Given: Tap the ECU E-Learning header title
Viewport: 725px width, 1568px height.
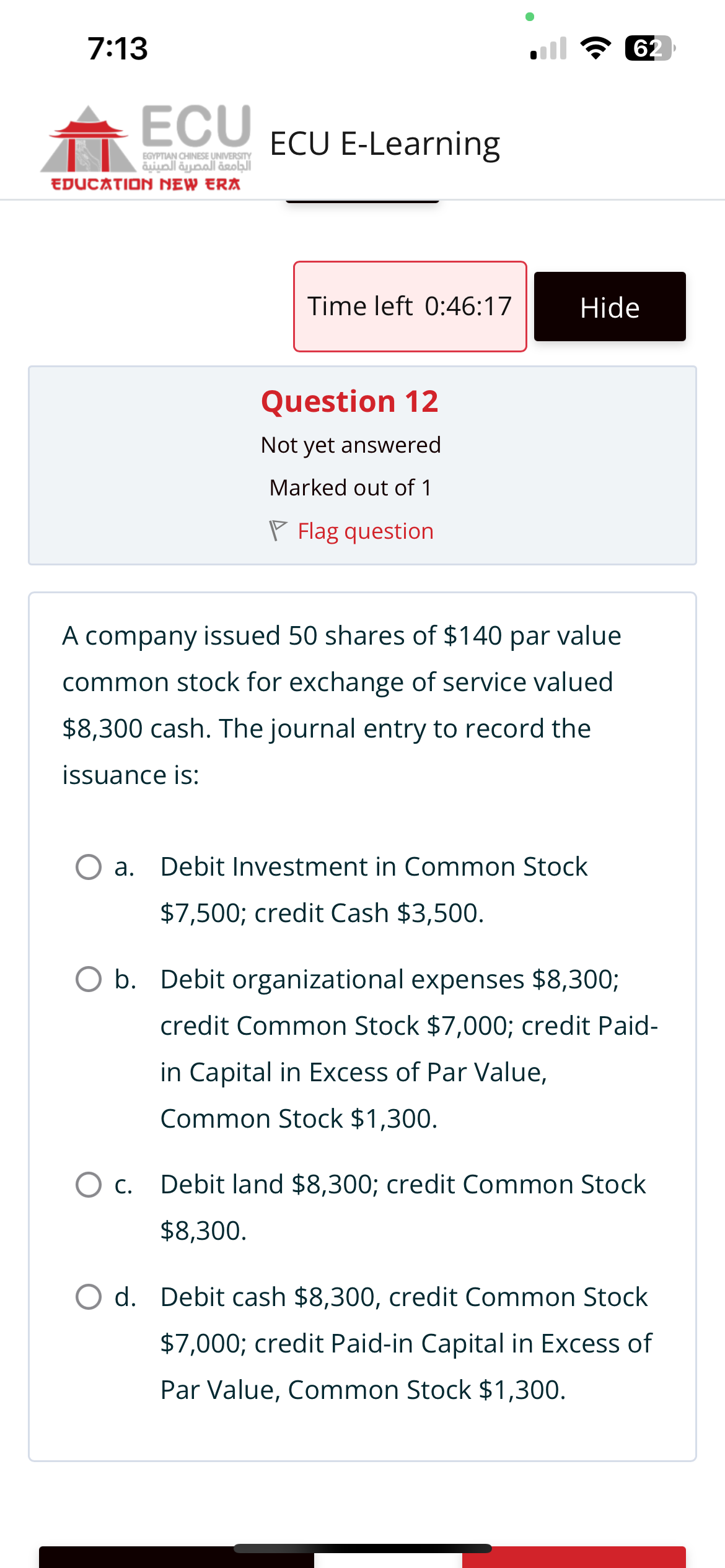Looking at the screenshot, I should (383, 143).
